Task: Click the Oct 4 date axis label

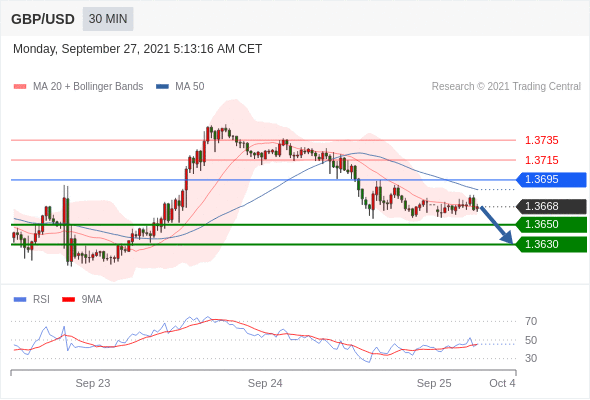Action: [x=502, y=383]
